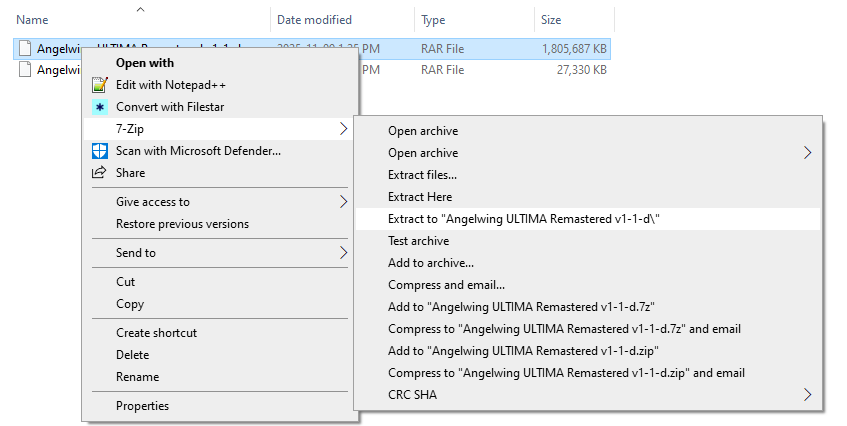This screenshot has height=426, width=847.
Task: Select Rename in the context menu
Action: [137, 377]
